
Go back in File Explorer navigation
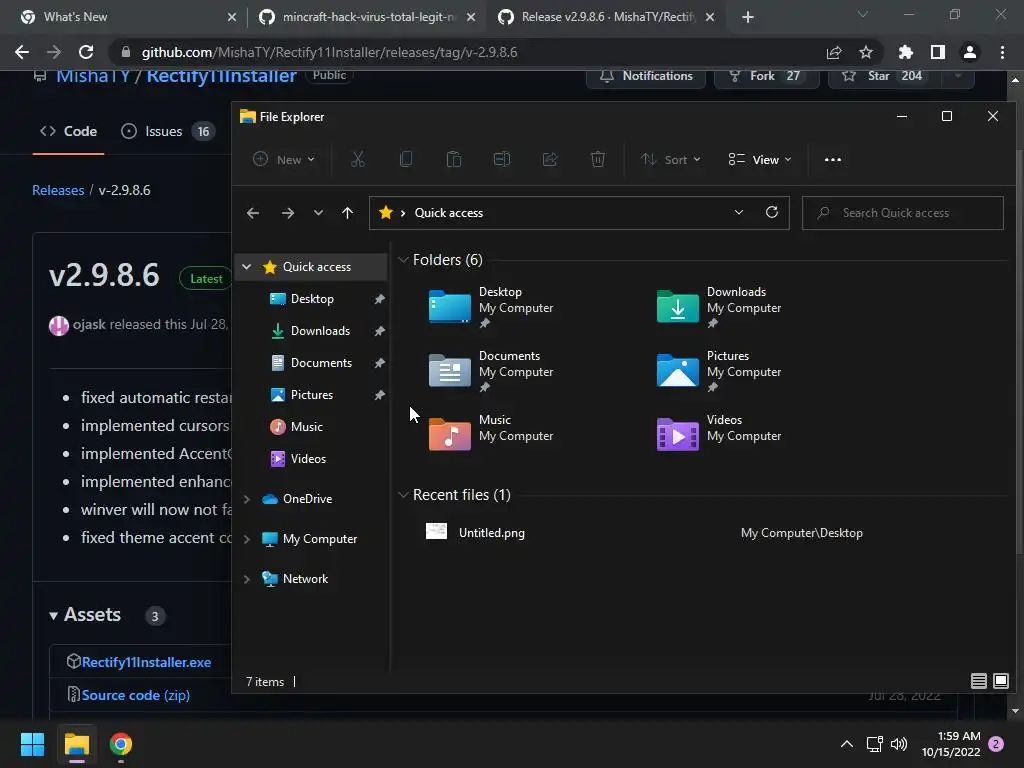(x=253, y=213)
